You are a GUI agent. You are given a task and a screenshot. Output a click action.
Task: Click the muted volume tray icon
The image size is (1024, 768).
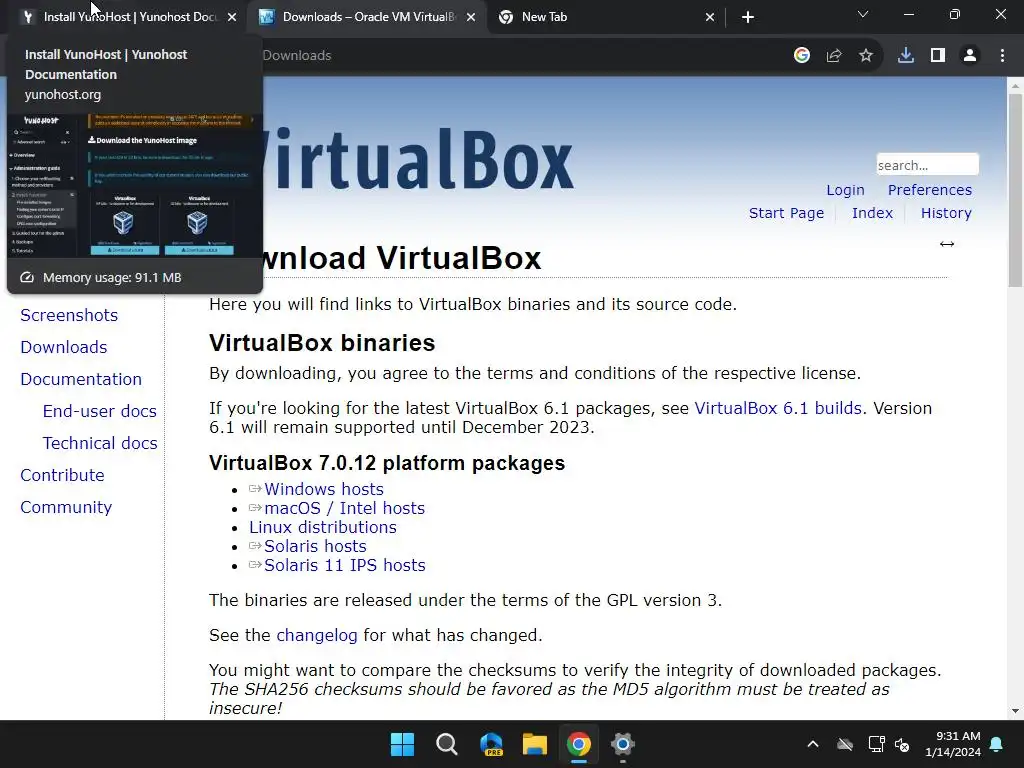coord(902,744)
